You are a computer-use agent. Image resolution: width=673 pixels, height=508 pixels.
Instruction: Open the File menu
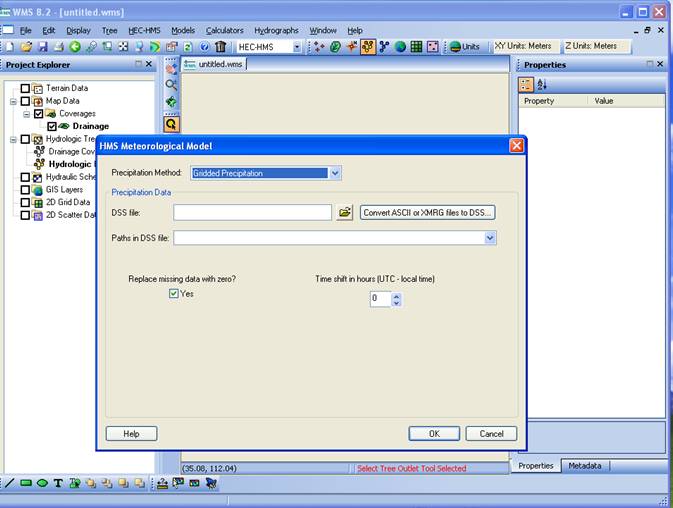click(26, 30)
